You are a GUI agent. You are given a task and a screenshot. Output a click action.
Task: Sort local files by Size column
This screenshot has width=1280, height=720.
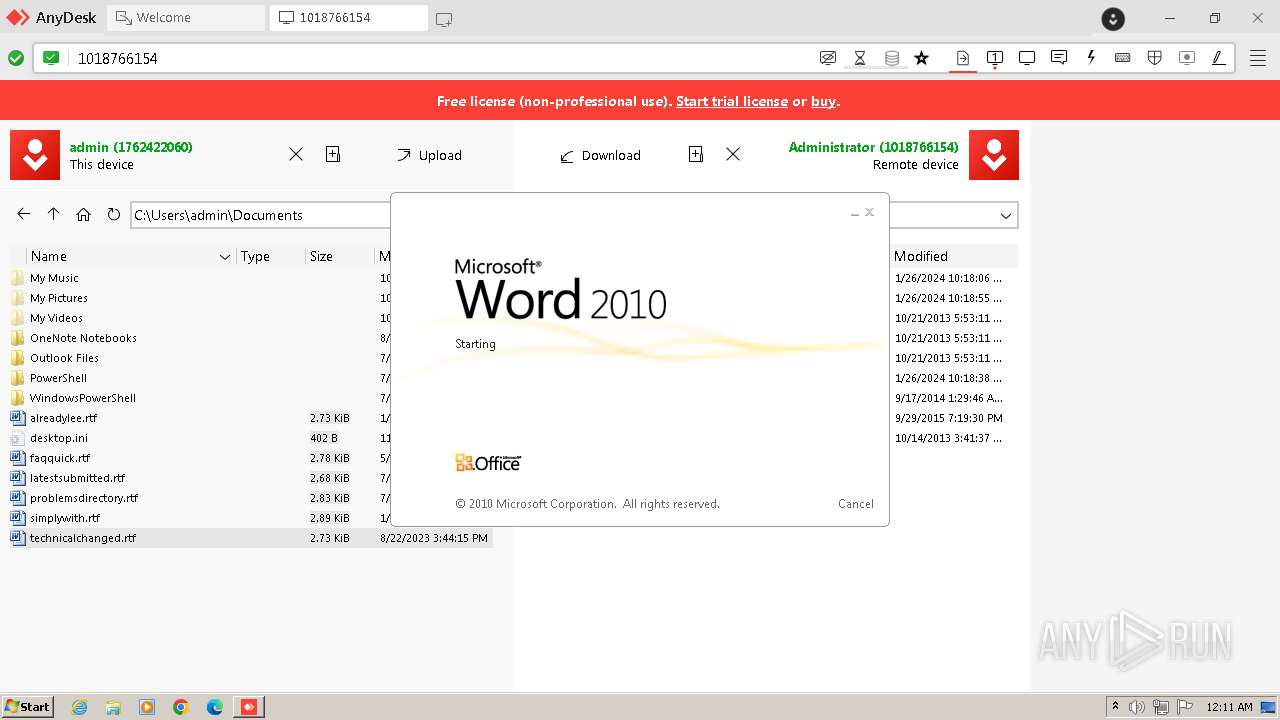321,257
